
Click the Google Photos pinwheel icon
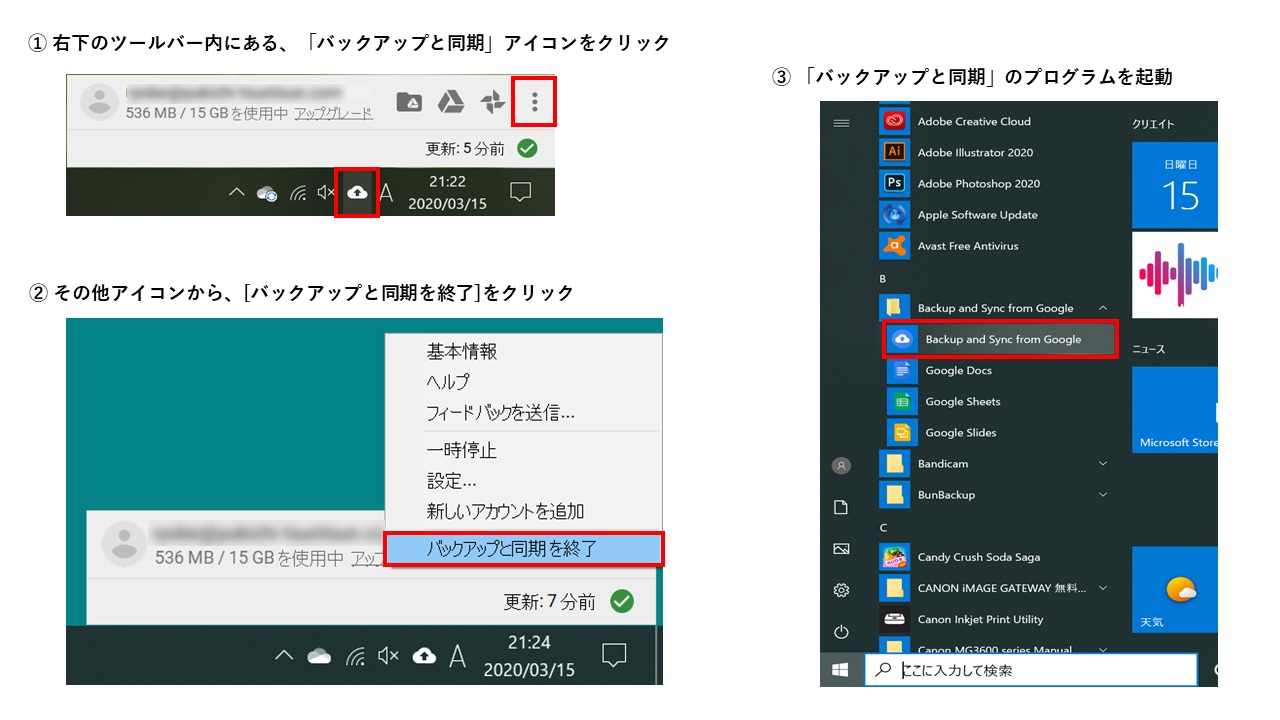(492, 101)
